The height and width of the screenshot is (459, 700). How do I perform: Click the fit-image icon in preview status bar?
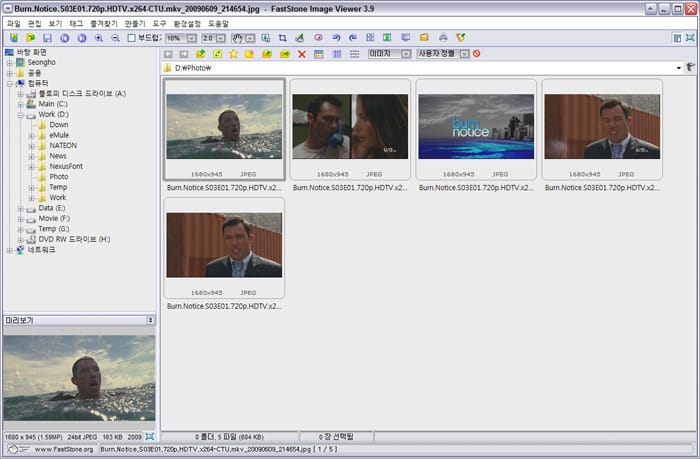point(150,436)
